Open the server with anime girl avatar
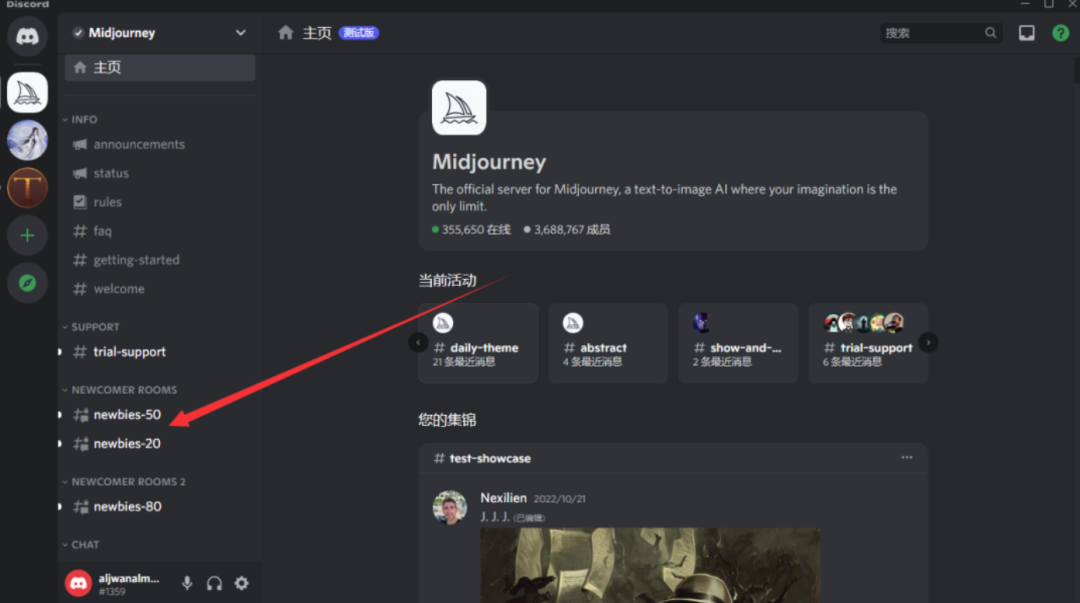The width and height of the screenshot is (1080, 603). 28,140
